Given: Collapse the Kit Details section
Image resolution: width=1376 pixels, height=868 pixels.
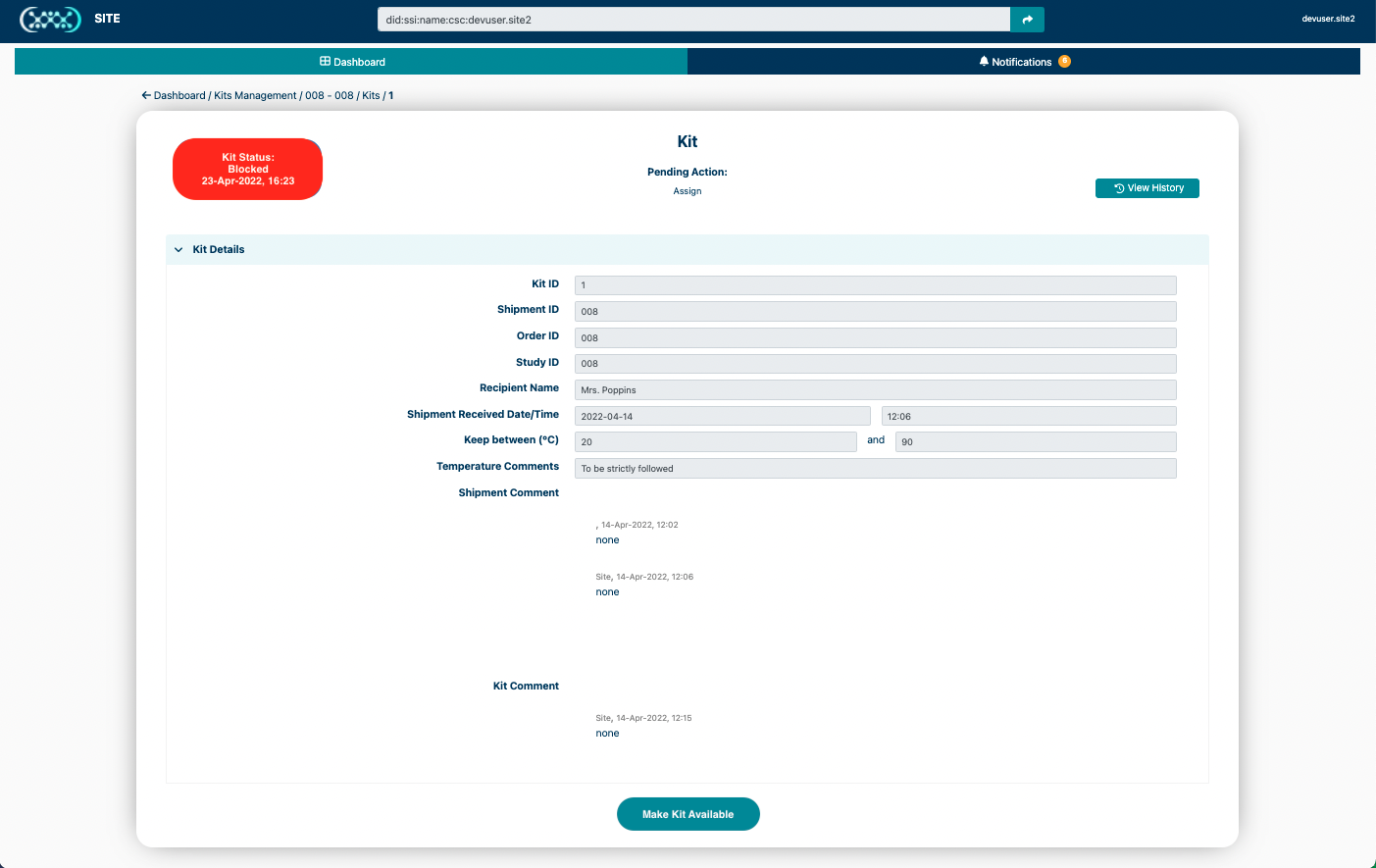Looking at the screenshot, I should click(178, 249).
